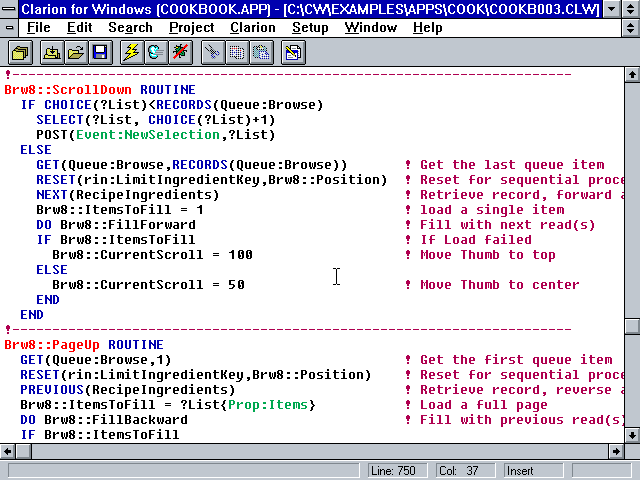Save the file with the floppy disk icon
640x480 pixels.
pos(100,53)
